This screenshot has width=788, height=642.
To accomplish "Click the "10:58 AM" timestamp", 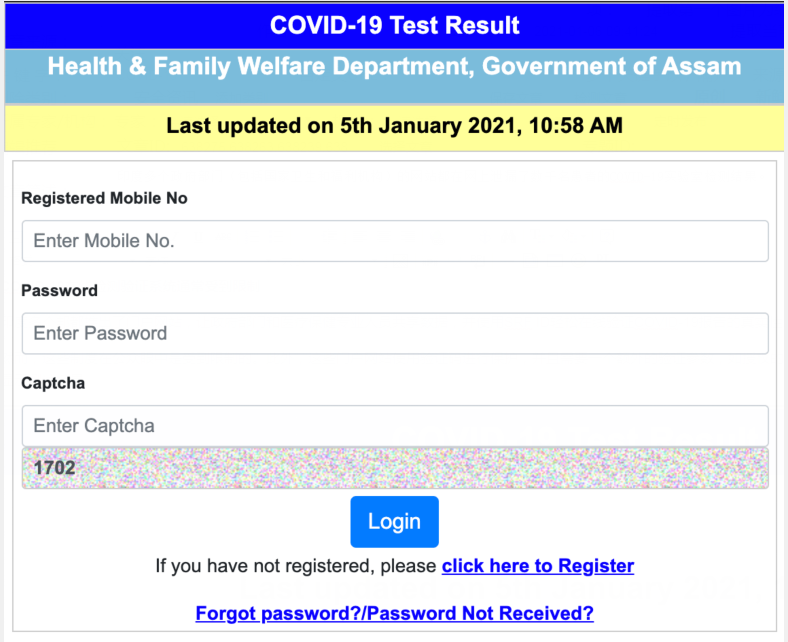I will pyautogui.click(x=576, y=126).
